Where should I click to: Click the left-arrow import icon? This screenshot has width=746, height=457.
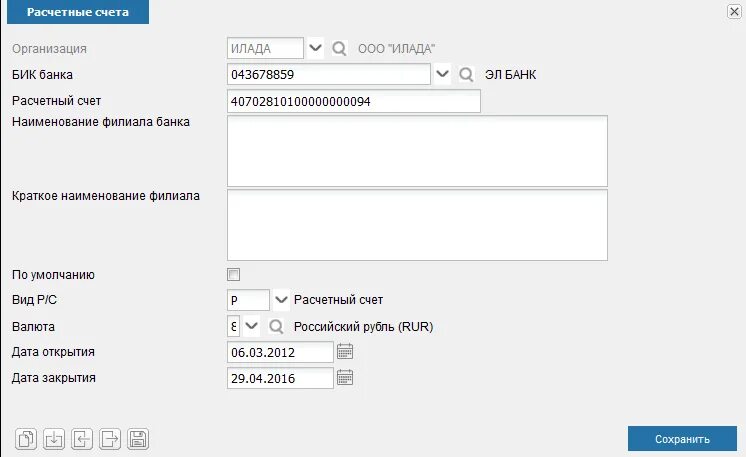[x=82, y=438]
